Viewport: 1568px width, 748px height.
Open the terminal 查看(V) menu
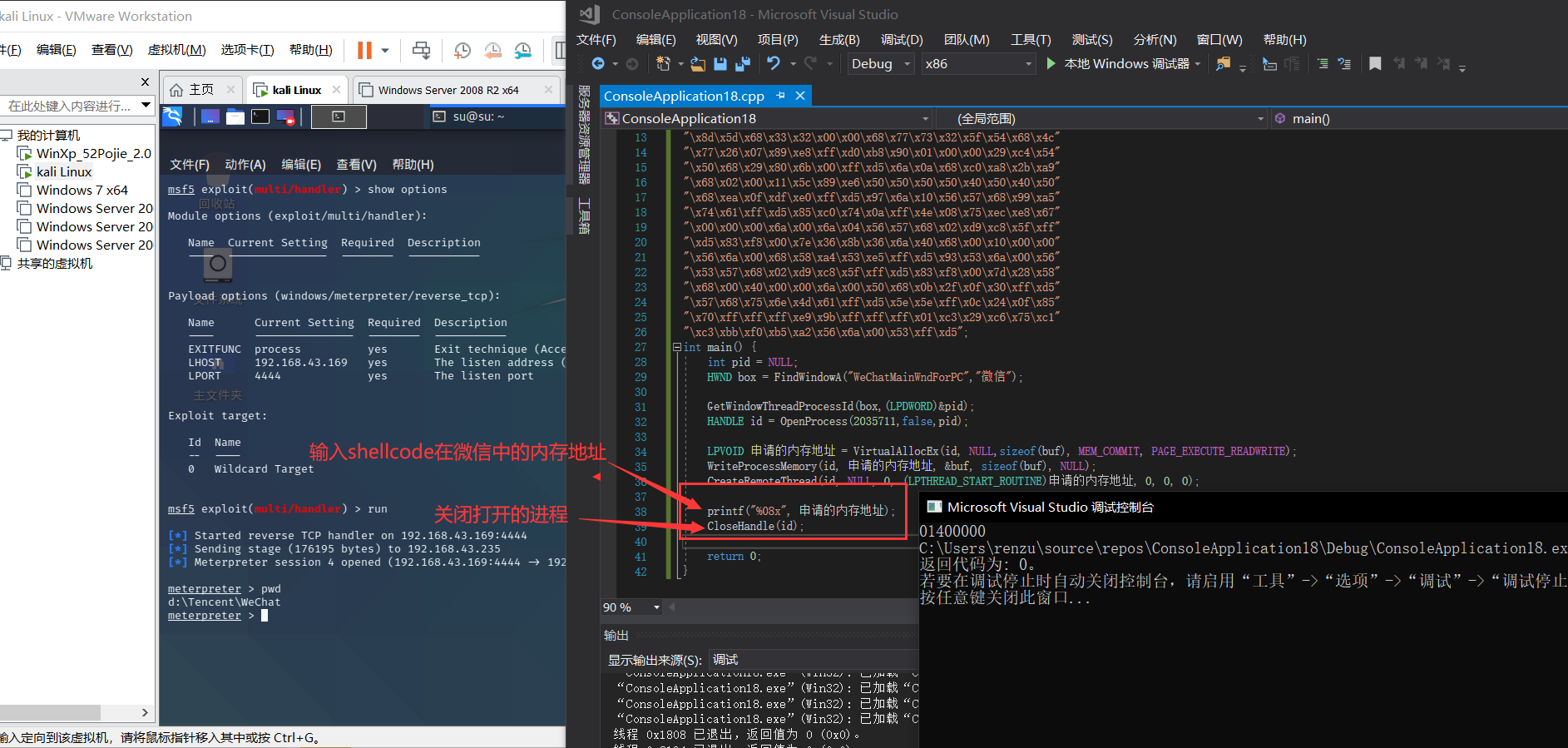(x=356, y=165)
